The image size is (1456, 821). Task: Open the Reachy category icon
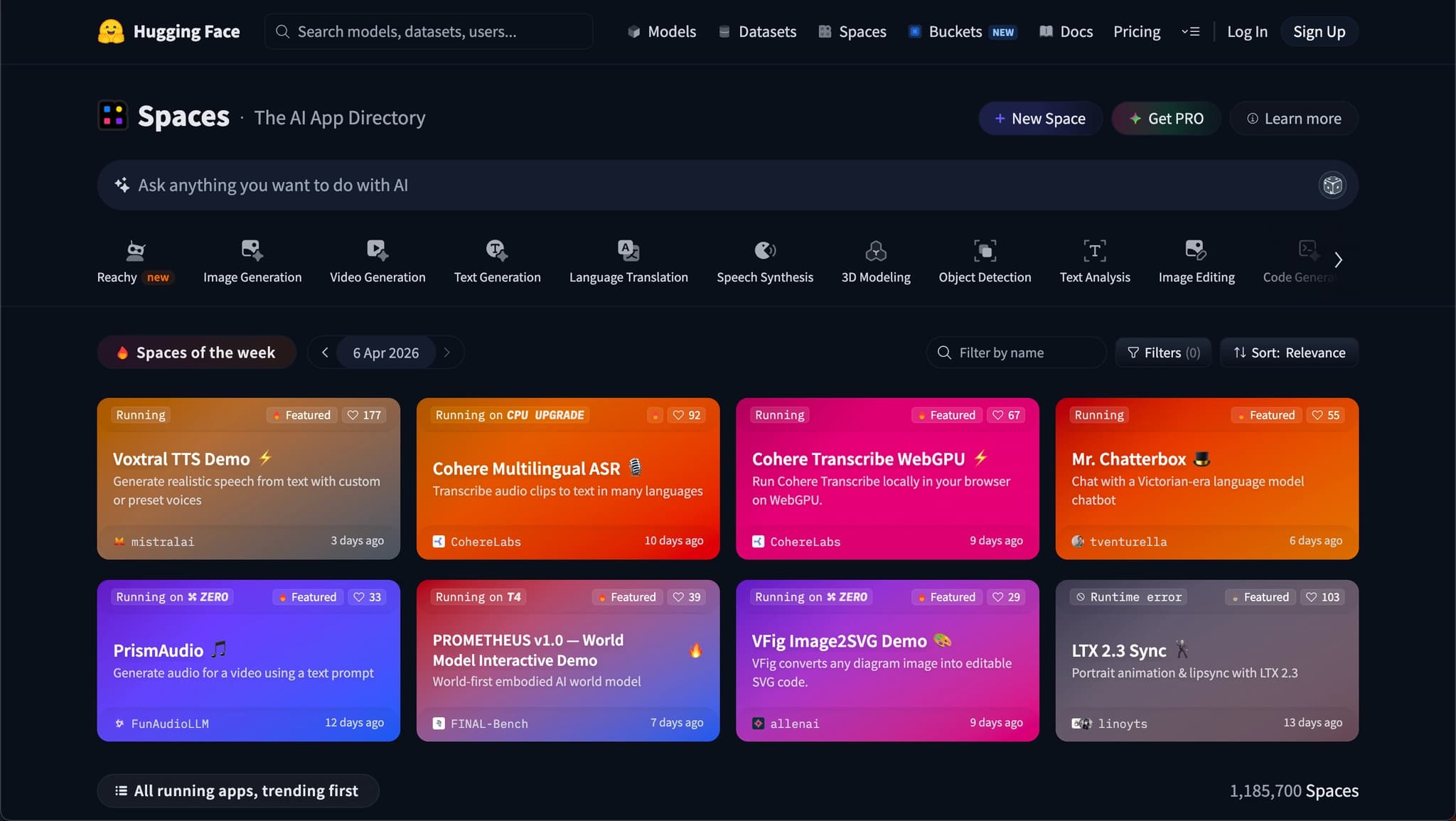click(x=135, y=251)
